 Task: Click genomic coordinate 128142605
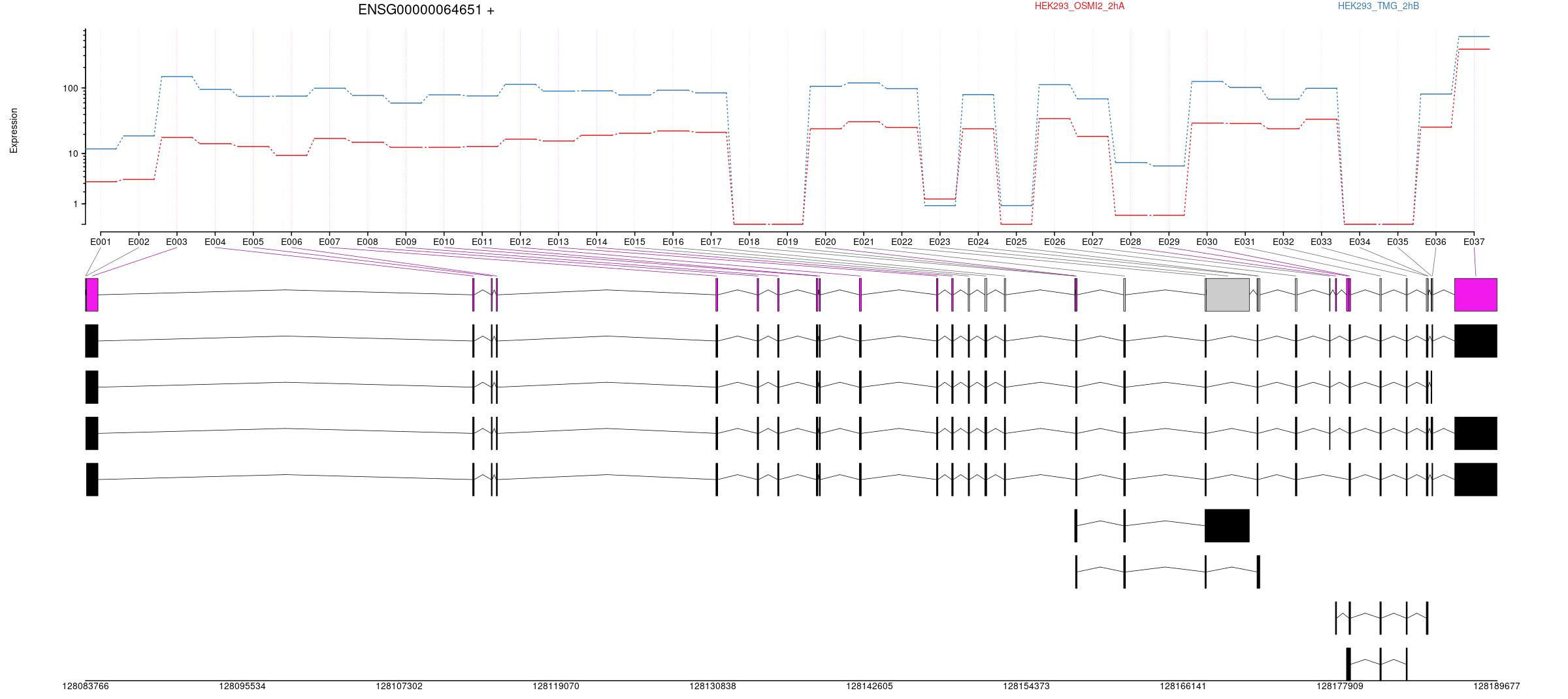(870, 686)
